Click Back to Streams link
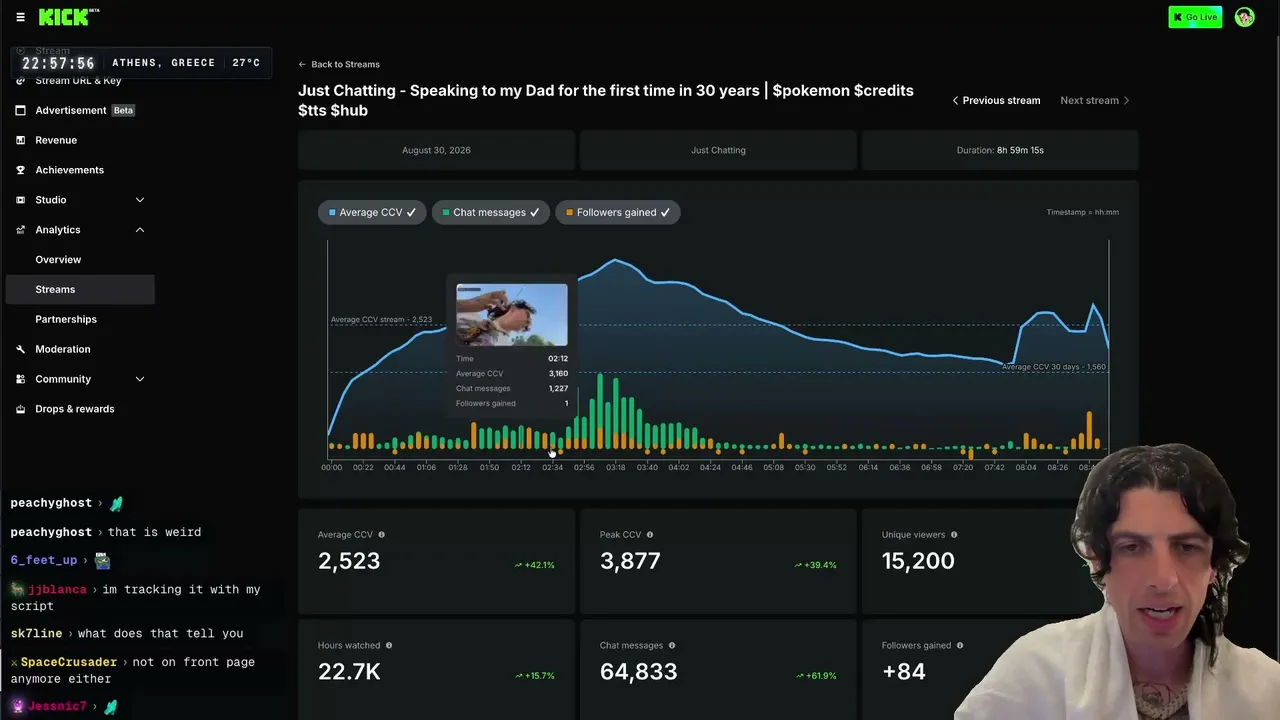The height and width of the screenshot is (720, 1280). [x=345, y=64]
